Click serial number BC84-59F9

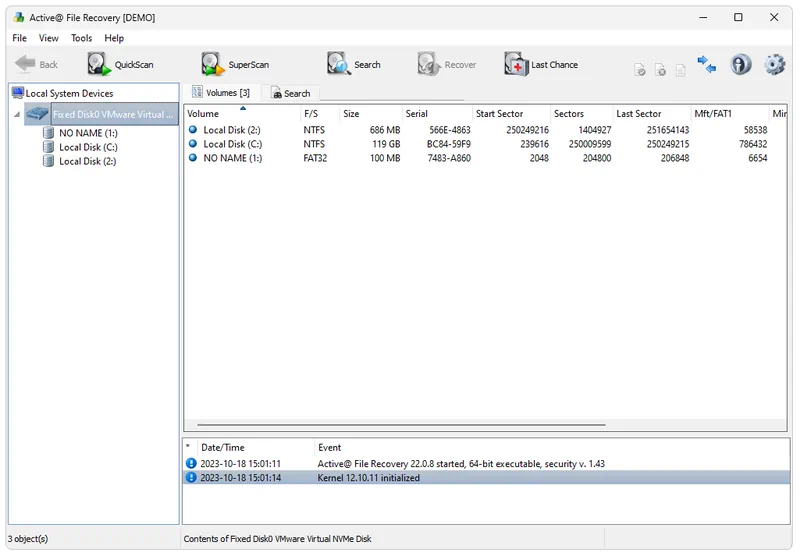click(x=449, y=144)
